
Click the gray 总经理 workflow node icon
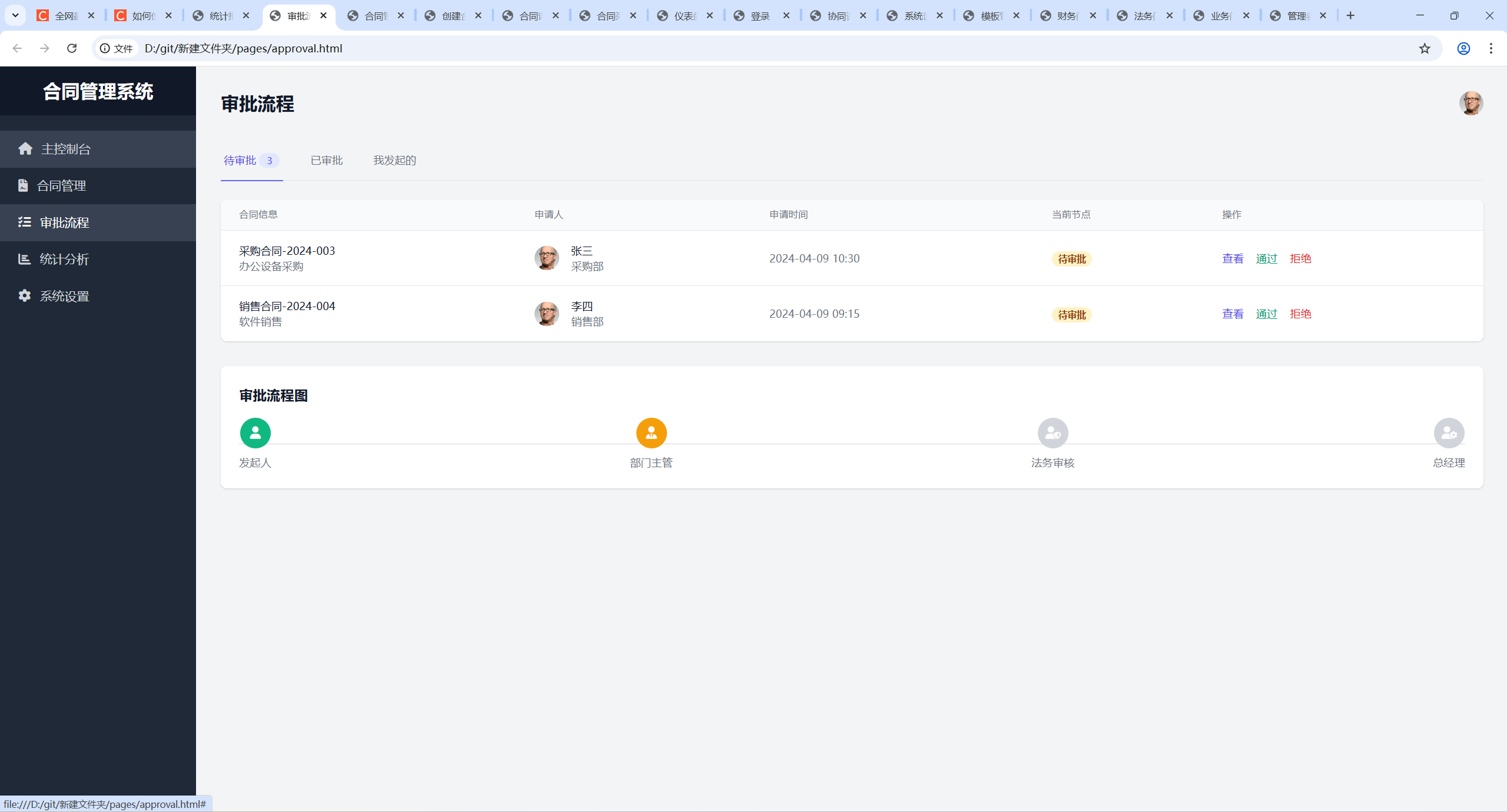(1449, 433)
